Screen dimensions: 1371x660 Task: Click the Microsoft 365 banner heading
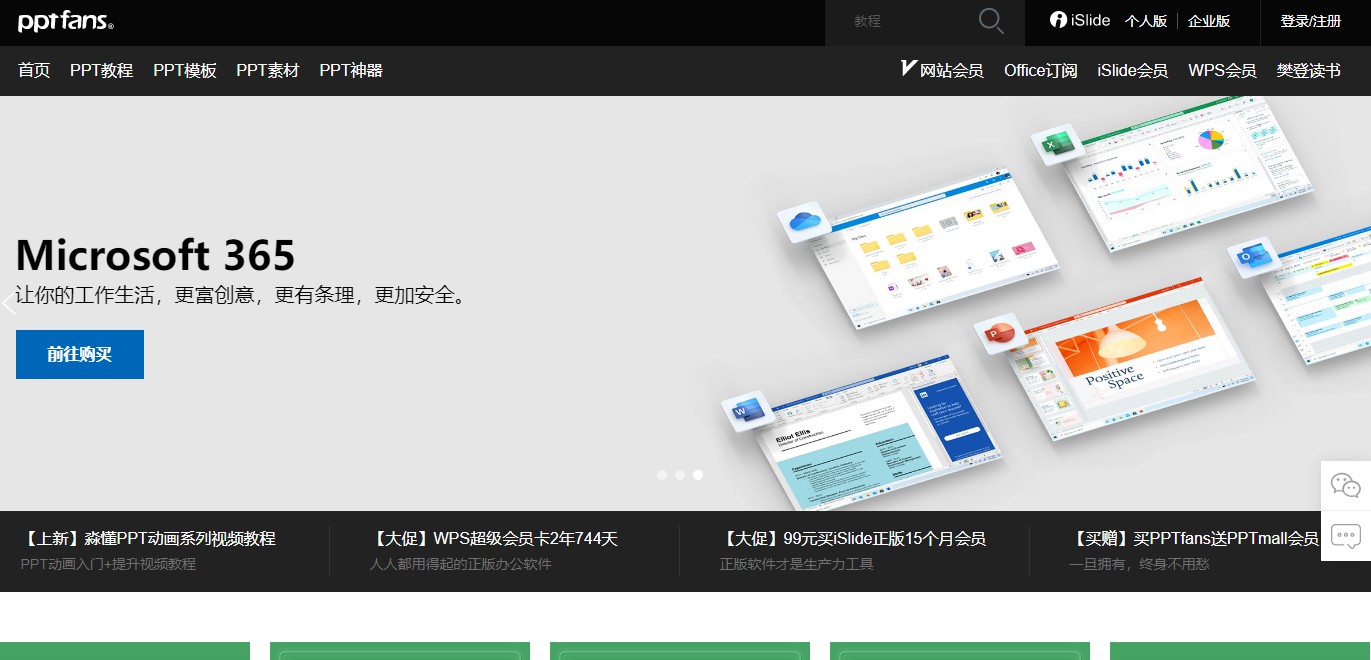pos(156,255)
